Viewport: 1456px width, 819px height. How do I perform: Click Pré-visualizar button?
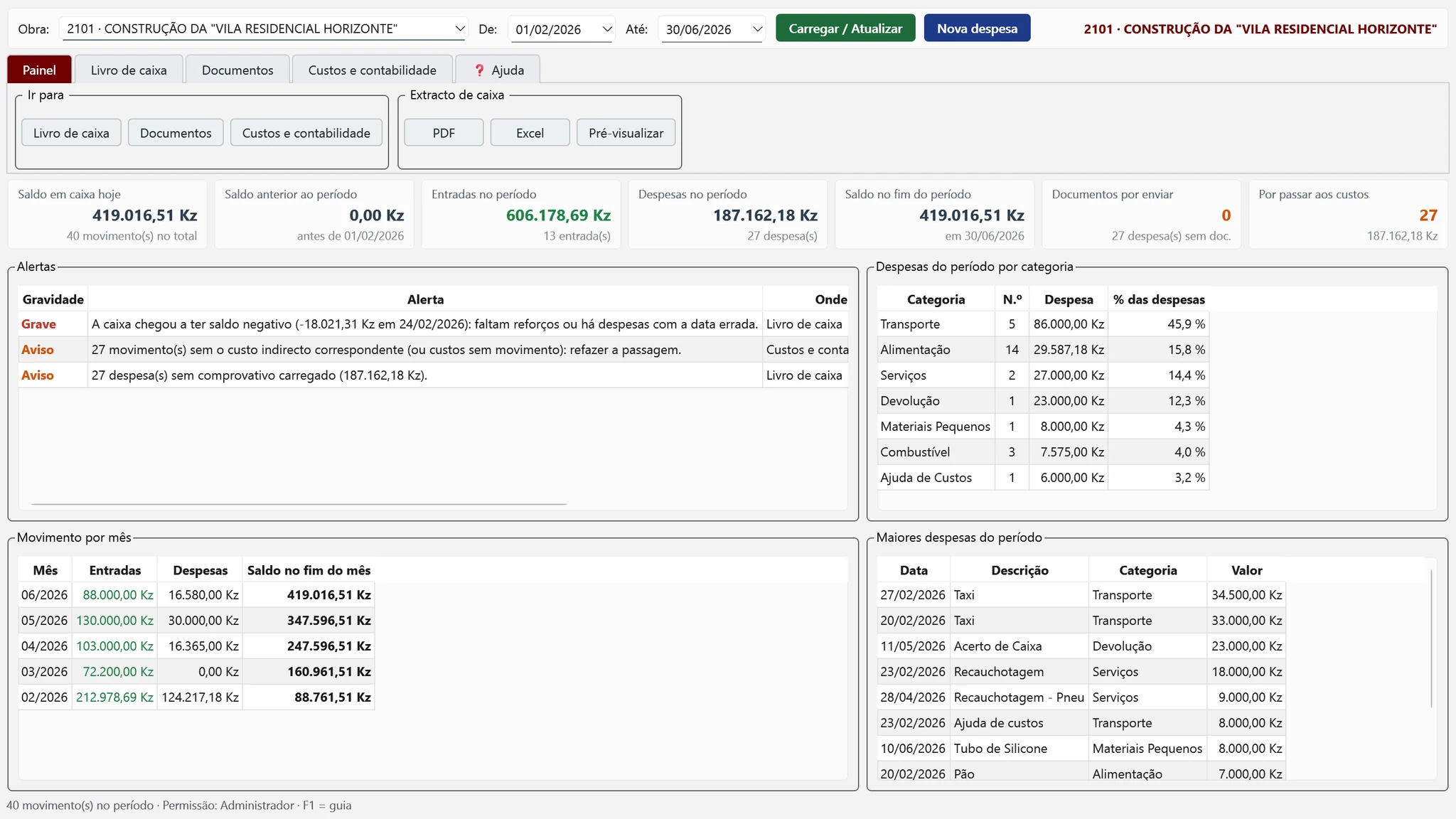pos(626,133)
